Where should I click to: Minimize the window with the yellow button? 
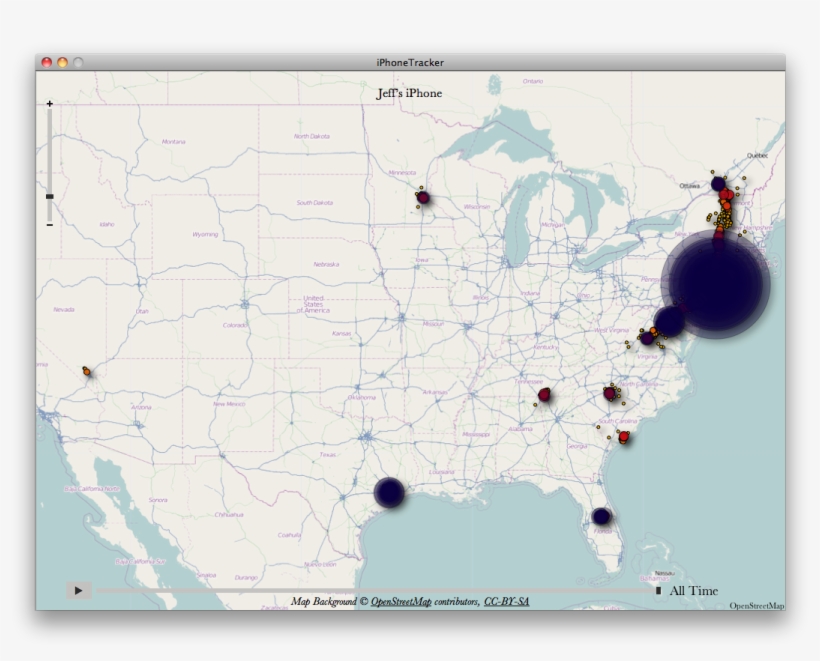[x=62, y=62]
